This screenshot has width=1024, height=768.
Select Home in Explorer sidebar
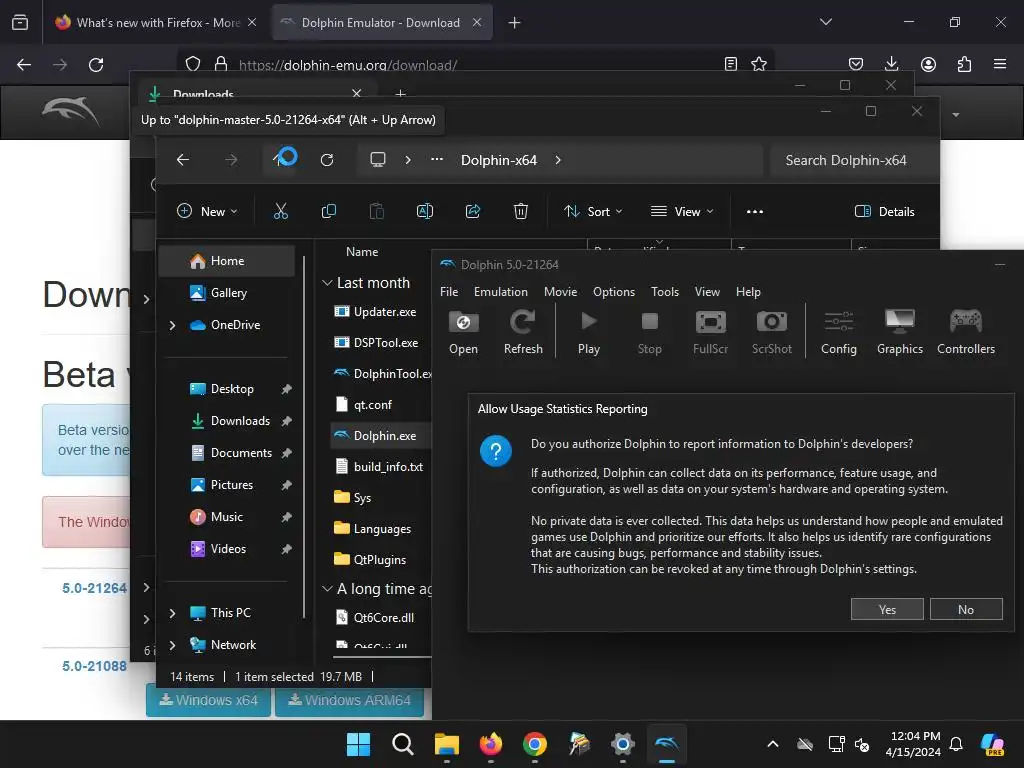[227, 261]
